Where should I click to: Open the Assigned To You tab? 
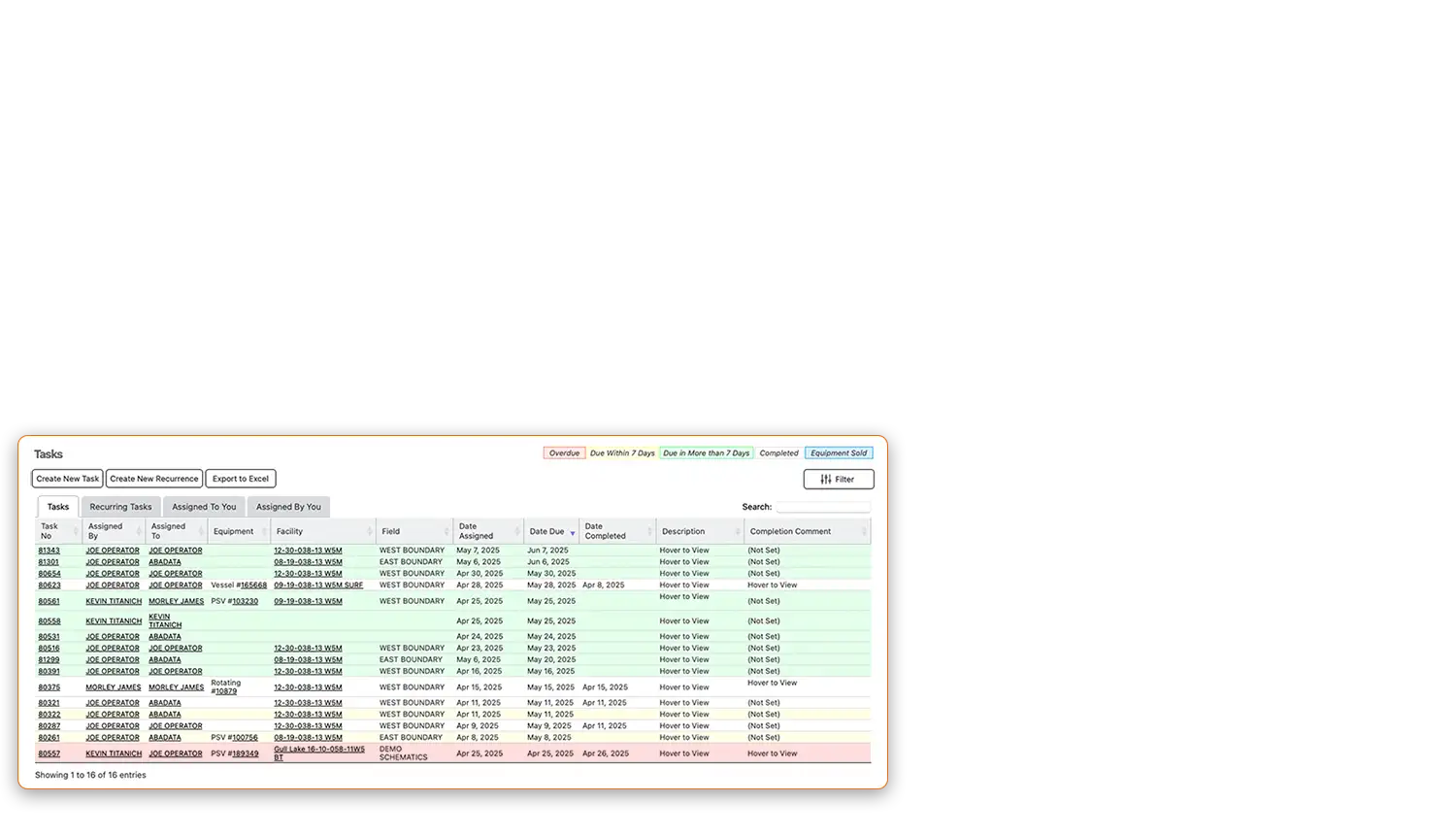[x=204, y=507]
